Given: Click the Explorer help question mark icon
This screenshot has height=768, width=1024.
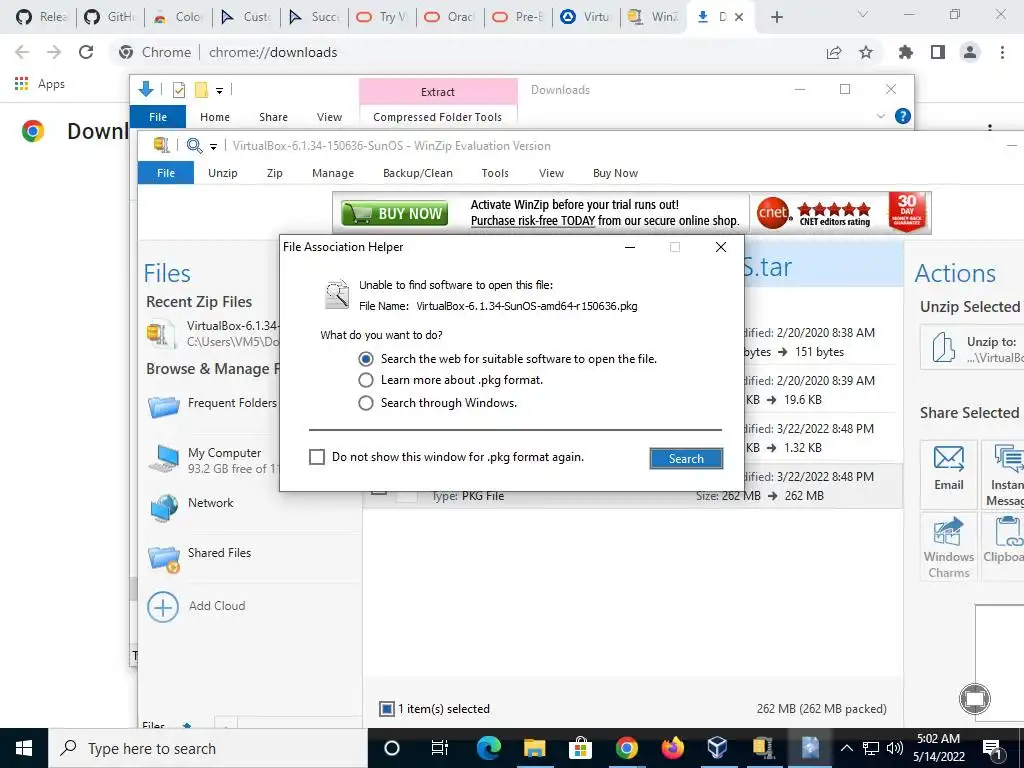Looking at the screenshot, I should pyautogui.click(x=903, y=116).
